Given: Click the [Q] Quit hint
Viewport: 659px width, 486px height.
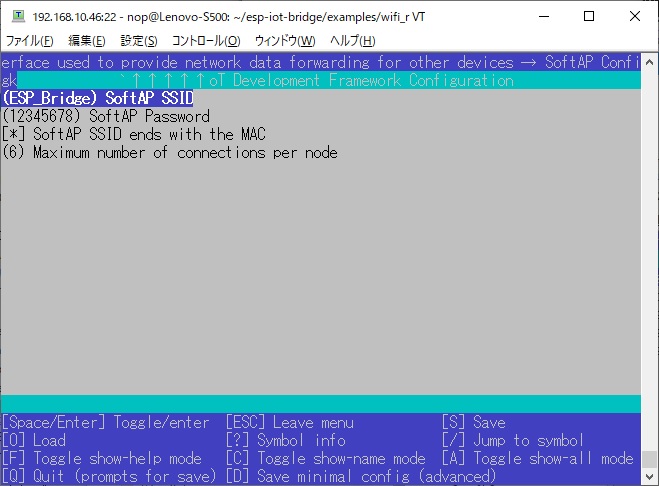Looking at the screenshot, I should point(109,476).
